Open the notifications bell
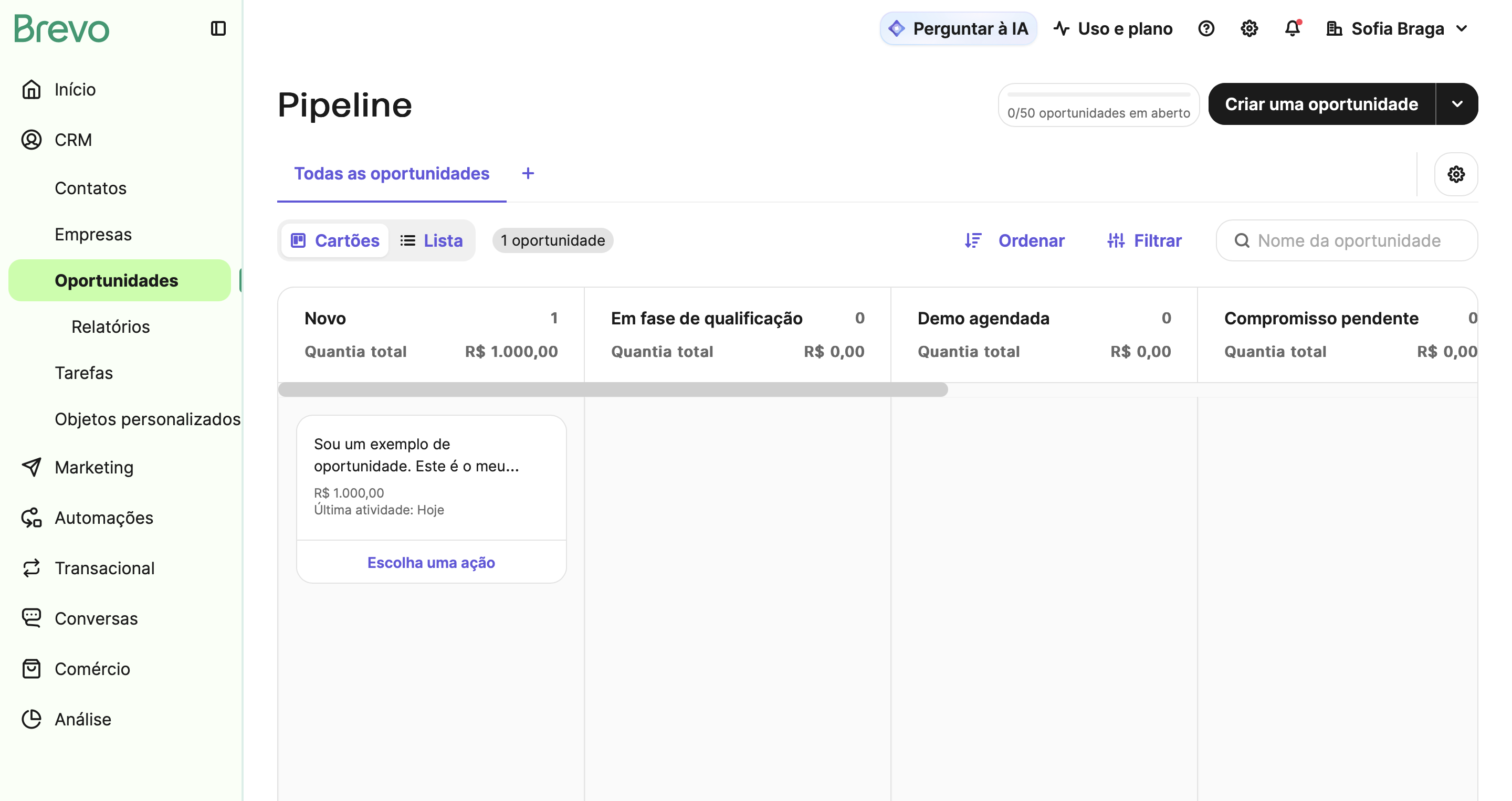 click(1293, 28)
